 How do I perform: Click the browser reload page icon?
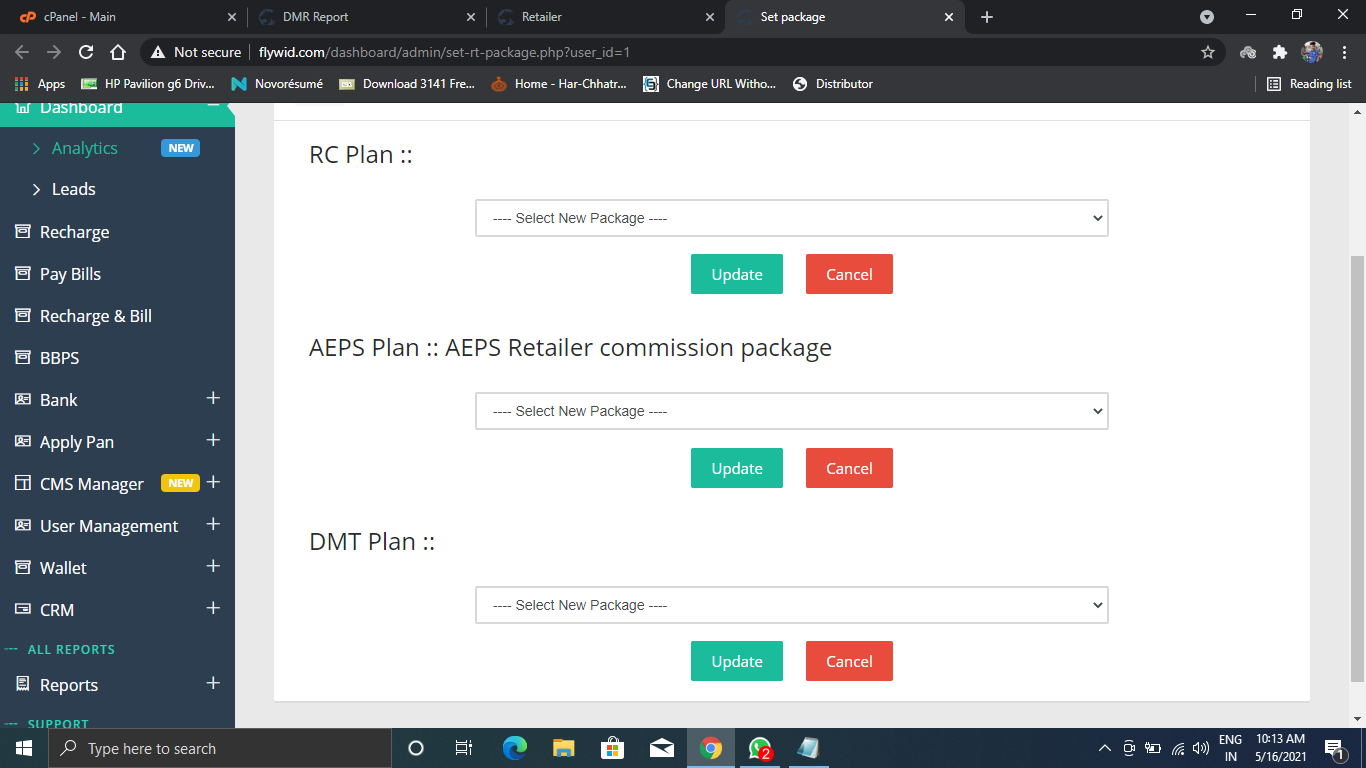click(x=86, y=52)
